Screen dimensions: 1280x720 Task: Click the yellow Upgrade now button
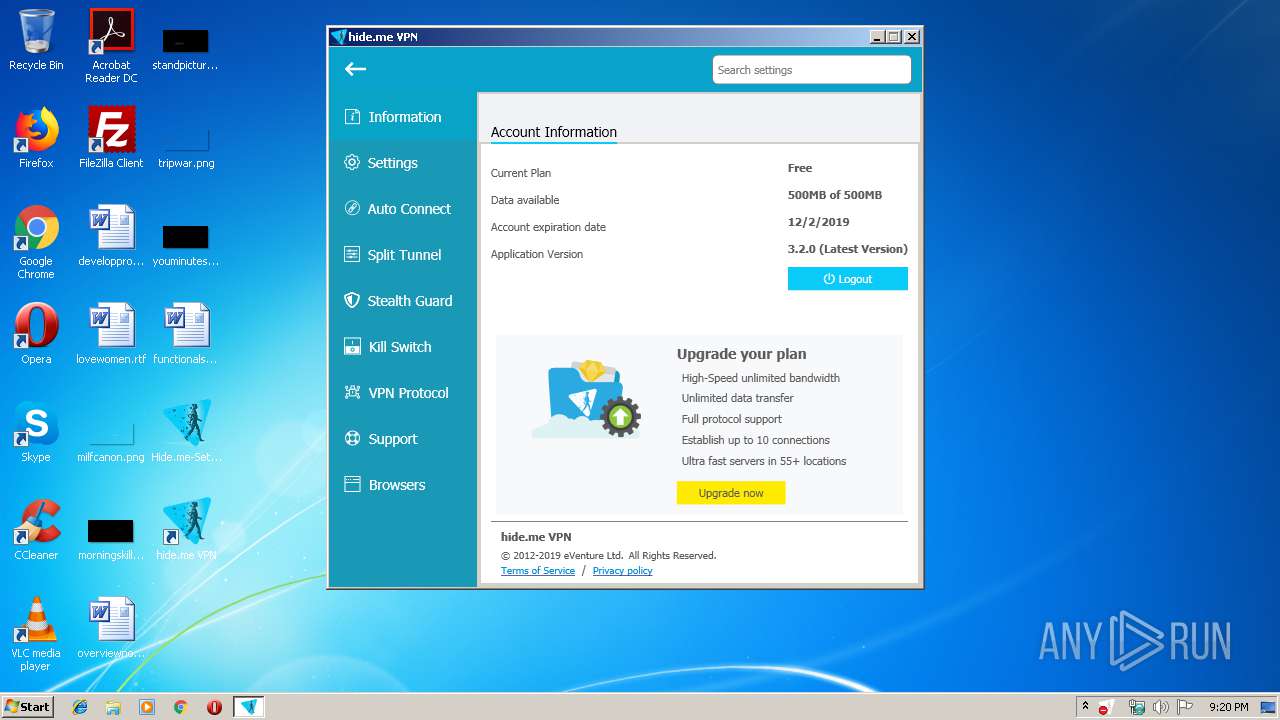pyautogui.click(x=731, y=493)
